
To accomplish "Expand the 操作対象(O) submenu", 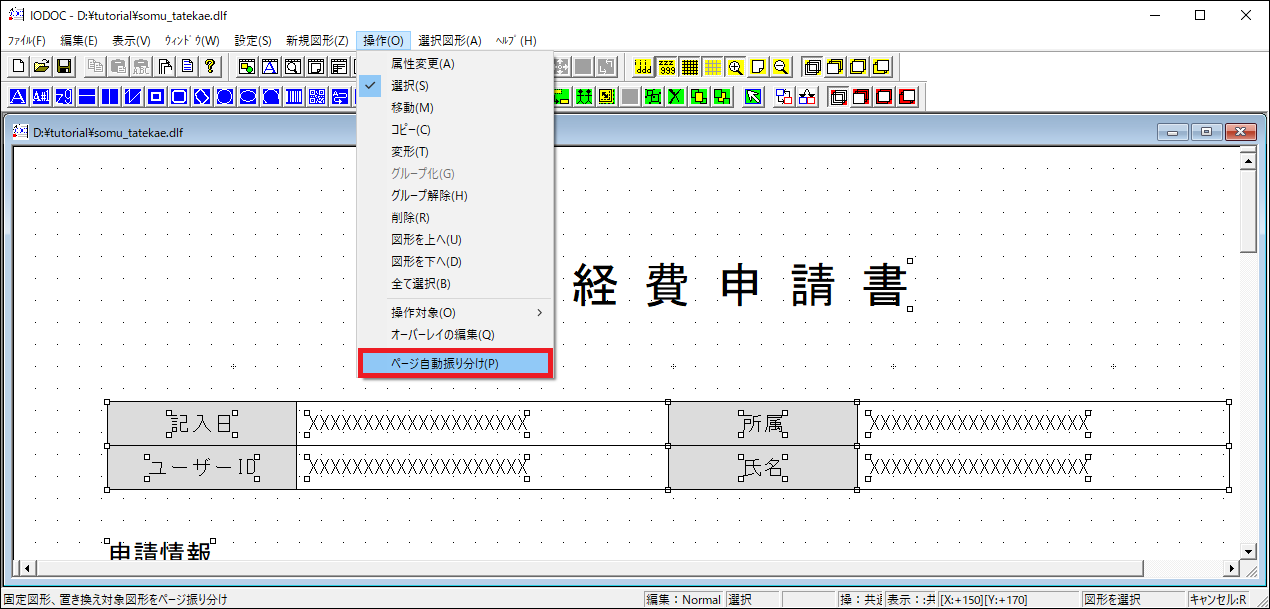I will 455,312.
